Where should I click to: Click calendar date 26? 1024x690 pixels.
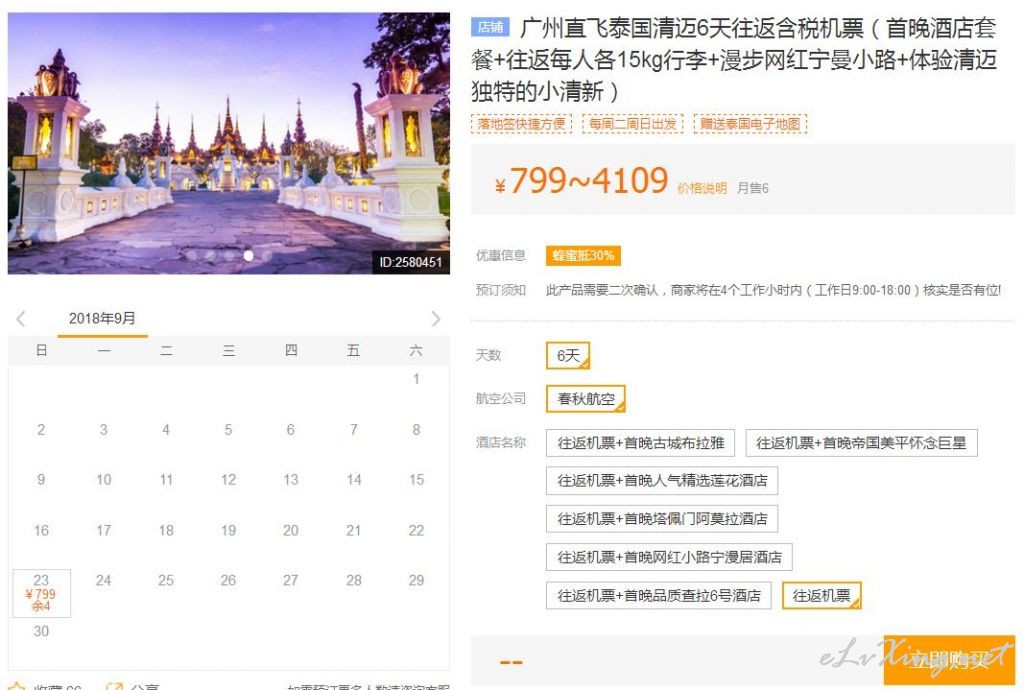(x=228, y=580)
